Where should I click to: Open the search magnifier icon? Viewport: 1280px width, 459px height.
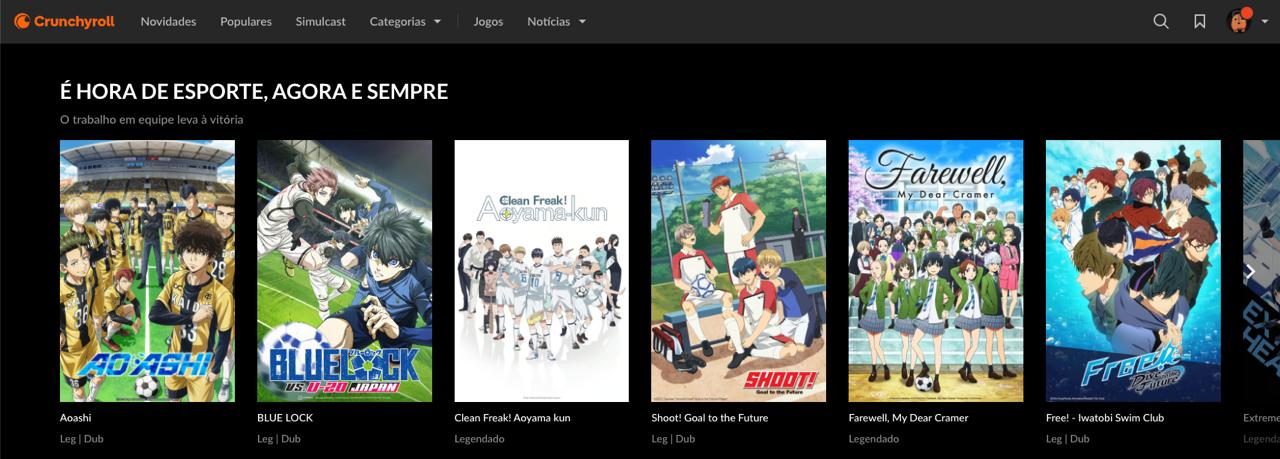click(1160, 21)
